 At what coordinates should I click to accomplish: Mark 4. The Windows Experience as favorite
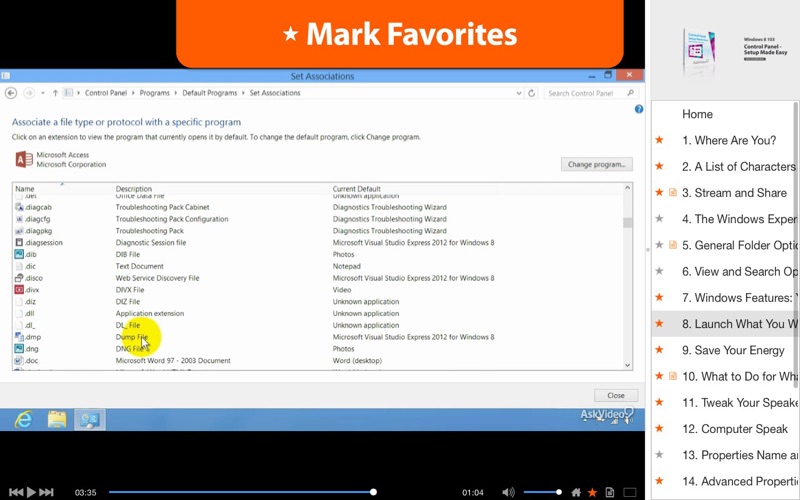tap(659, 218)
